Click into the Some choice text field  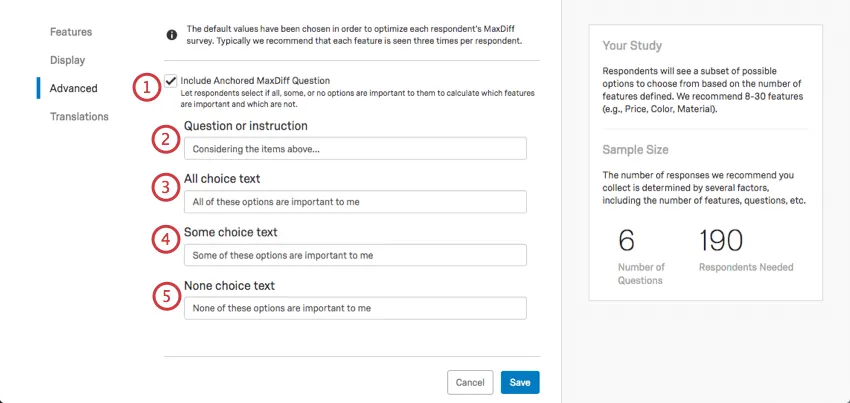[355, 255]
